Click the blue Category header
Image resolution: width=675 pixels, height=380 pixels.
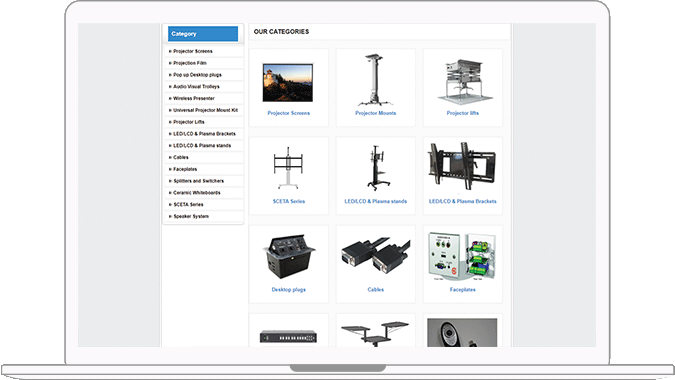click(x=203, y=34)
